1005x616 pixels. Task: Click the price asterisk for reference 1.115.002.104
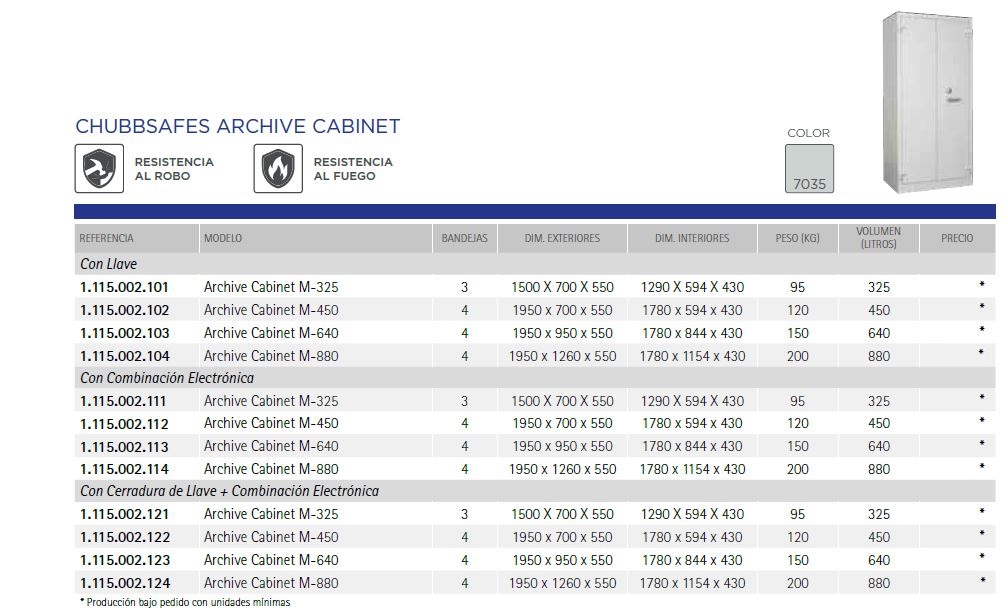pos(982,354)
